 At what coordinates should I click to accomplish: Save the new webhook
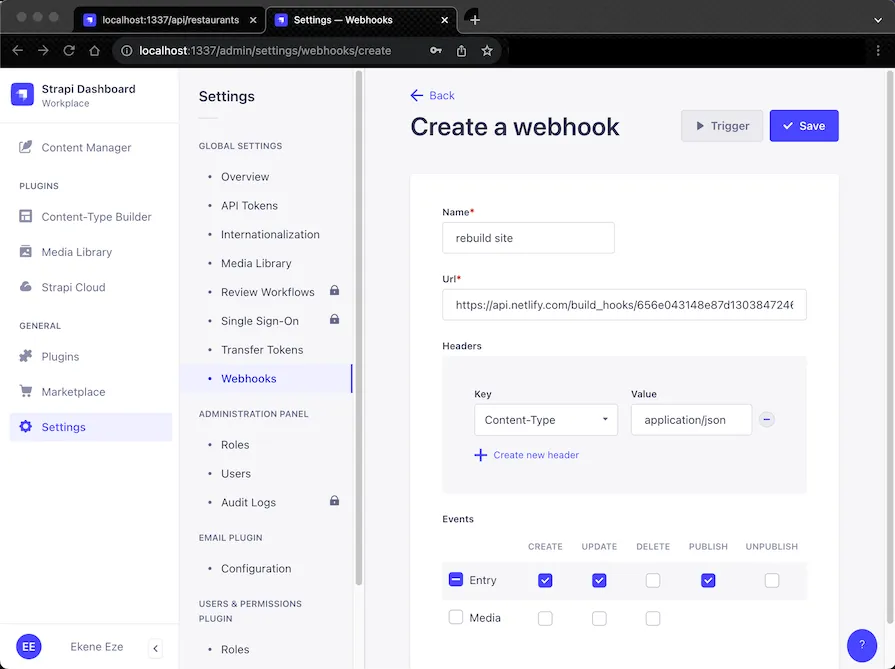(x=803, y=125)
